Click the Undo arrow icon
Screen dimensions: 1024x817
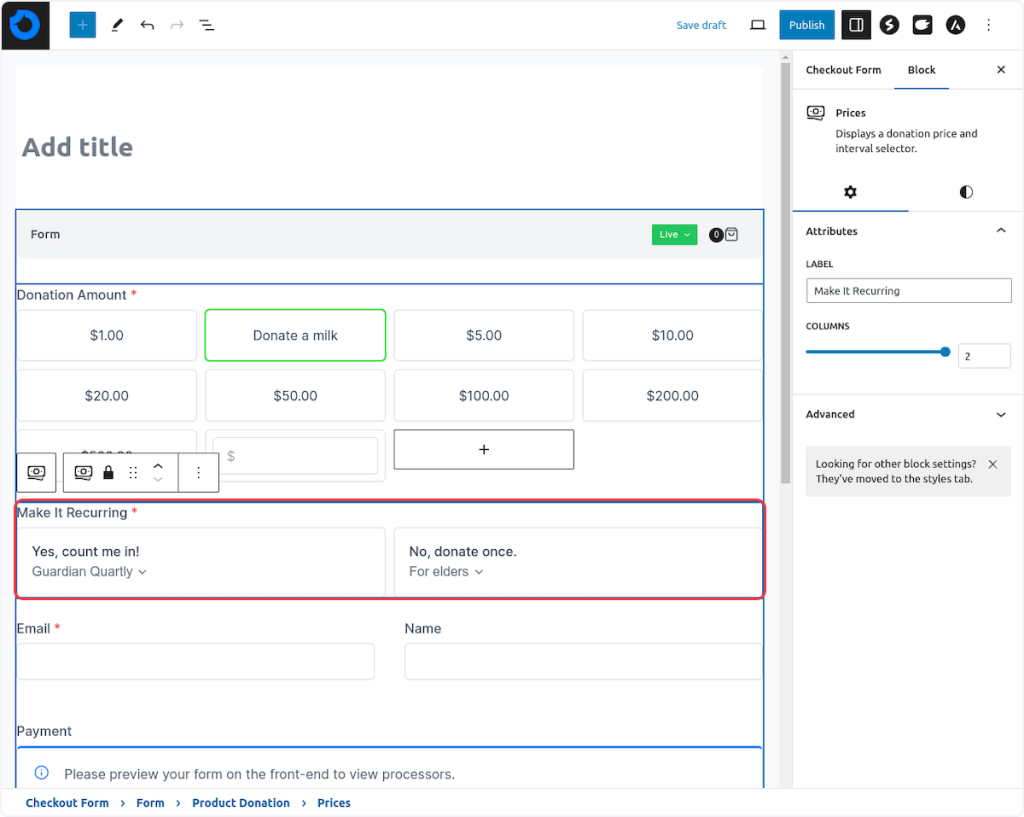click(147, 25)
